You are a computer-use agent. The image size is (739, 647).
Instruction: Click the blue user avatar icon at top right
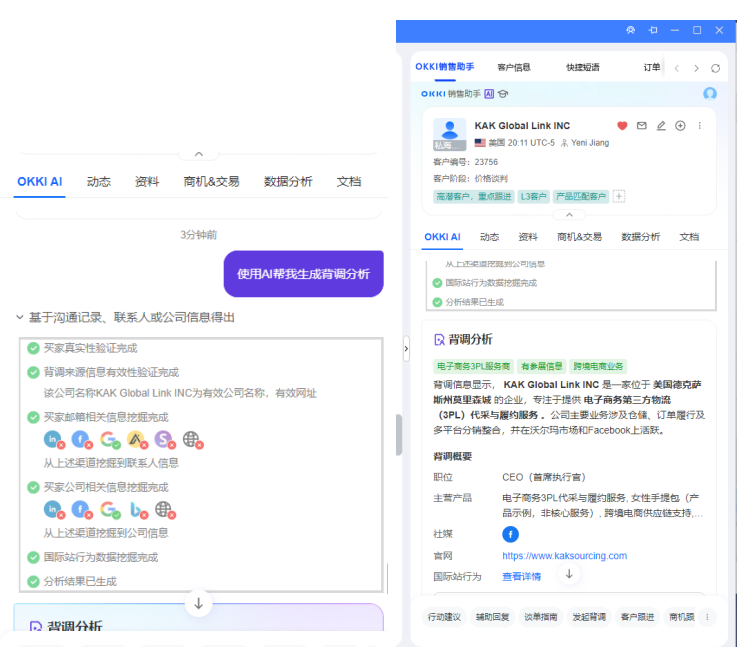point(709,94)
